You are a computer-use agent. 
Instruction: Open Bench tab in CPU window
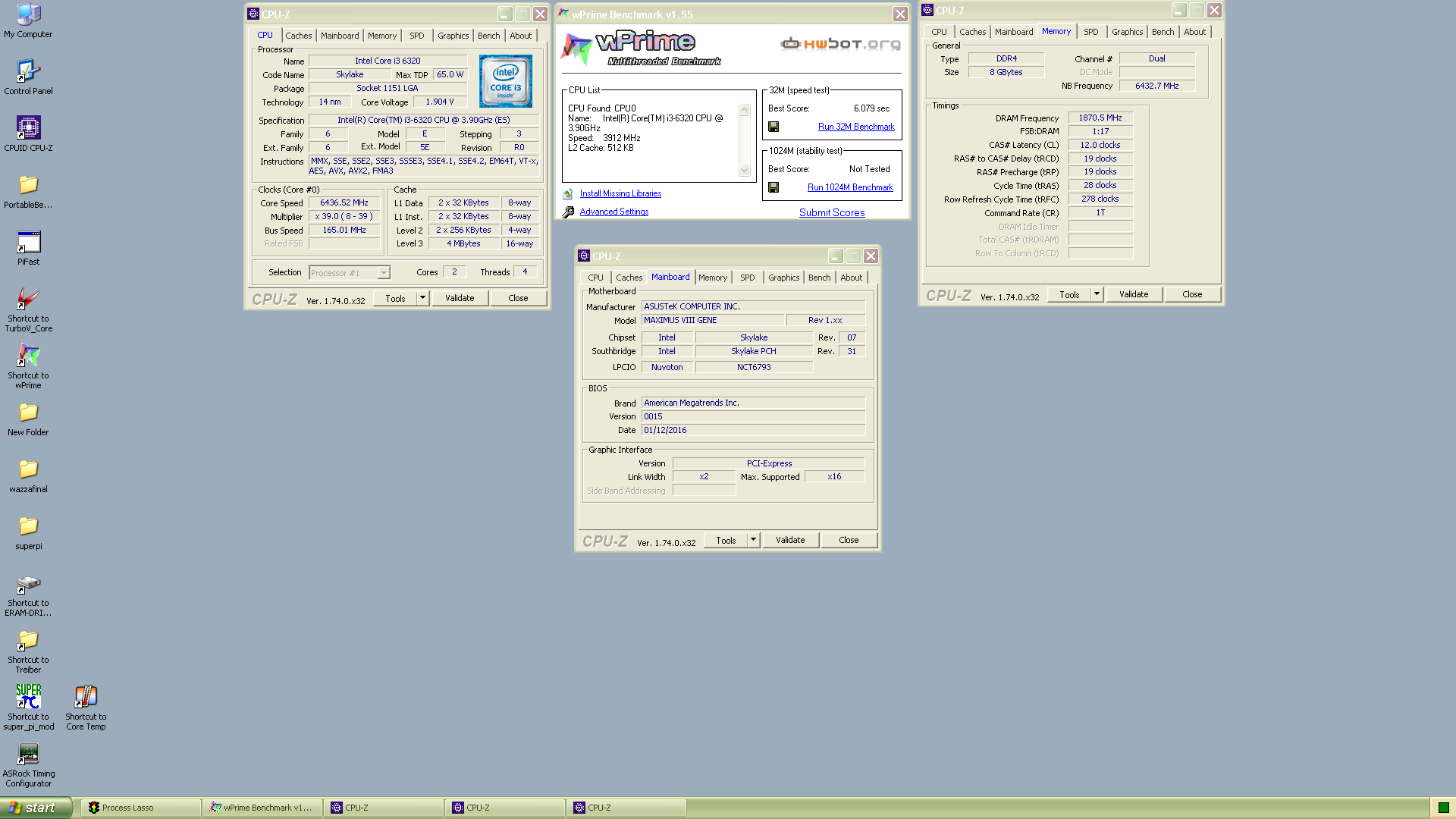coord(489,36)
